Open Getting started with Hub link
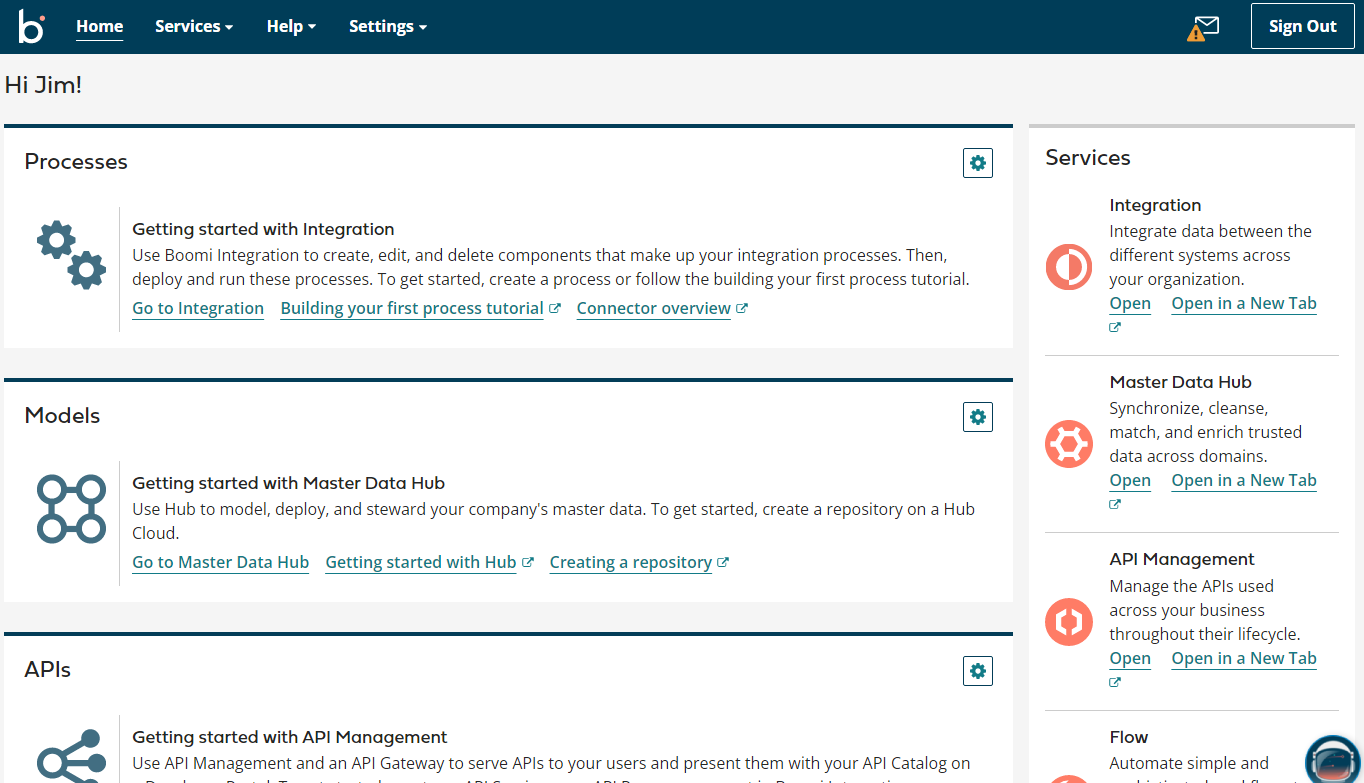The image size is (1364, 783). pyautogui.click(x=421, y=563)
